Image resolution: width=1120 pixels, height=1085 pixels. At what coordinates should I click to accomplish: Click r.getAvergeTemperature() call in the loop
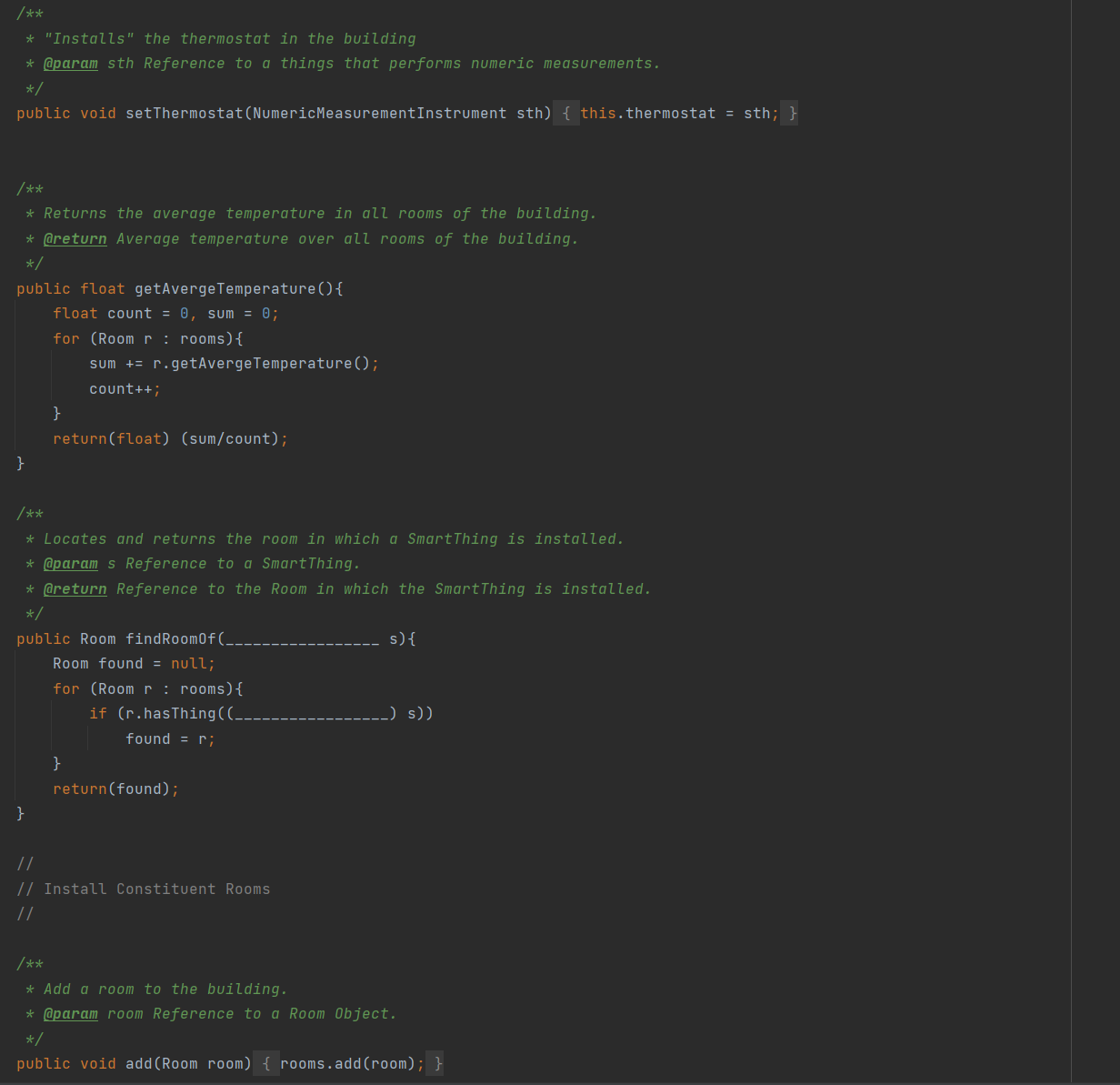pos(262,364)
